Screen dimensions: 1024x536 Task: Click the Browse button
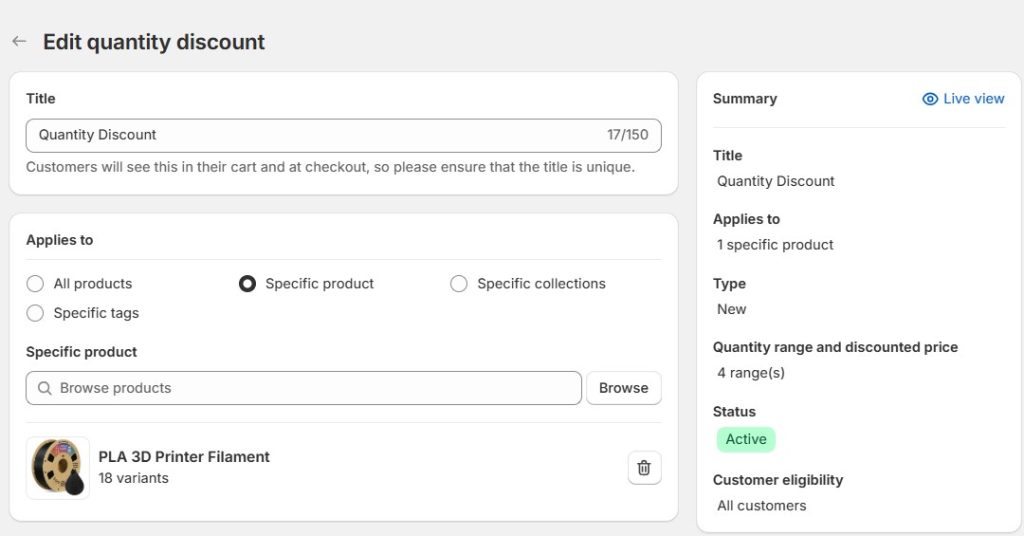point(623,388)
